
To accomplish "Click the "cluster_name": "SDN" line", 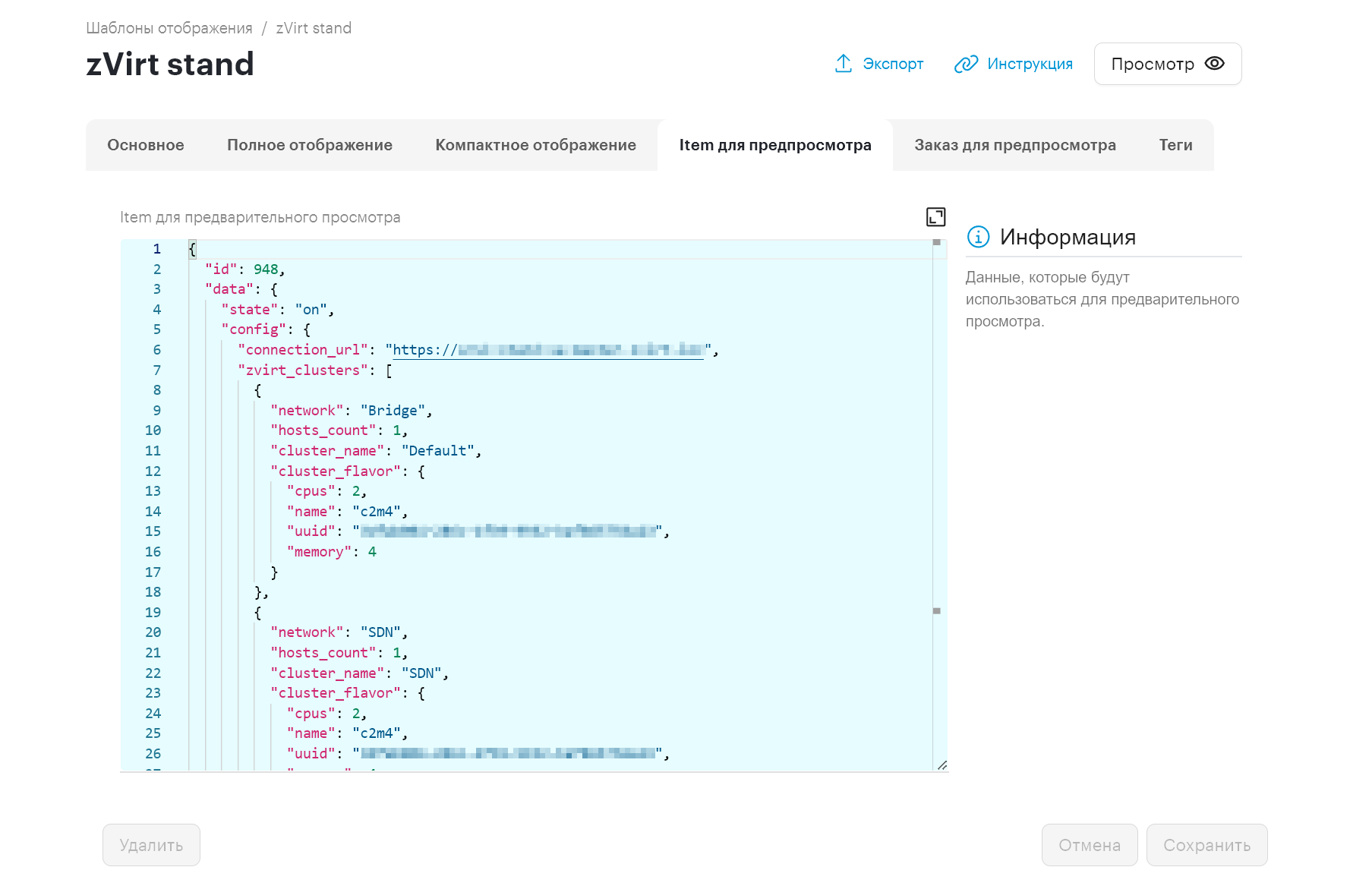I will pyautogui.click(x=360, y=673).
